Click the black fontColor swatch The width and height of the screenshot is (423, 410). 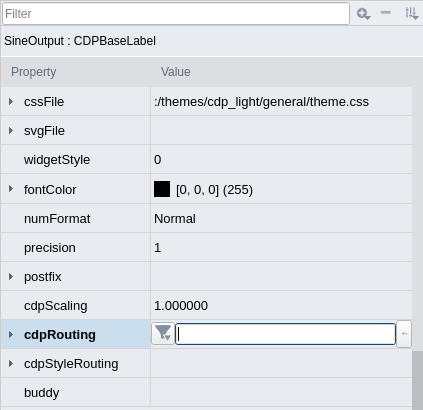[x=162, y=189]
